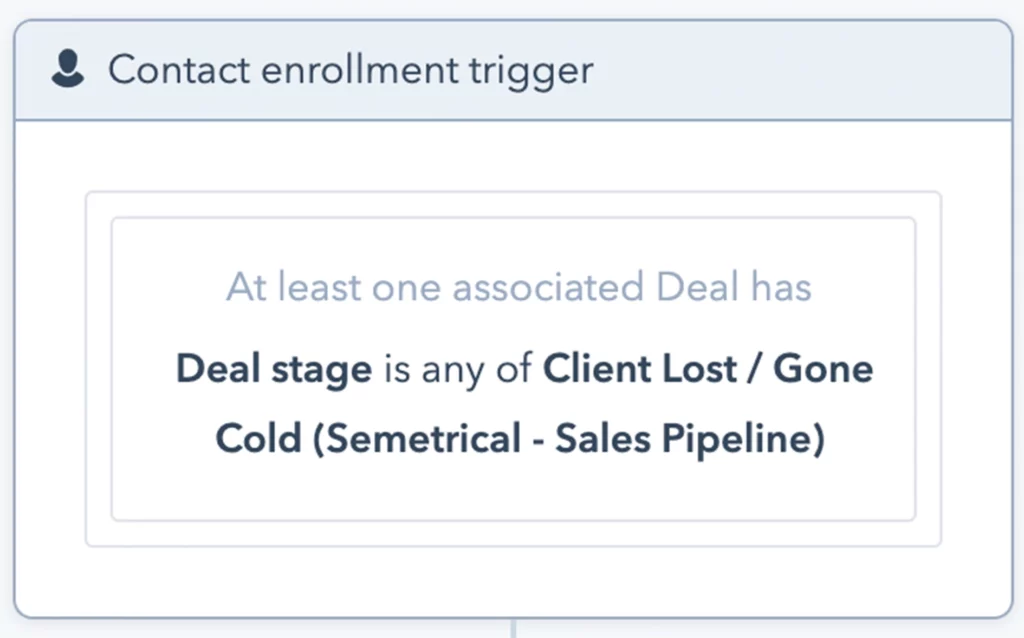
Task: Select the trigger card's blue header bar
Action: point(513,71)
